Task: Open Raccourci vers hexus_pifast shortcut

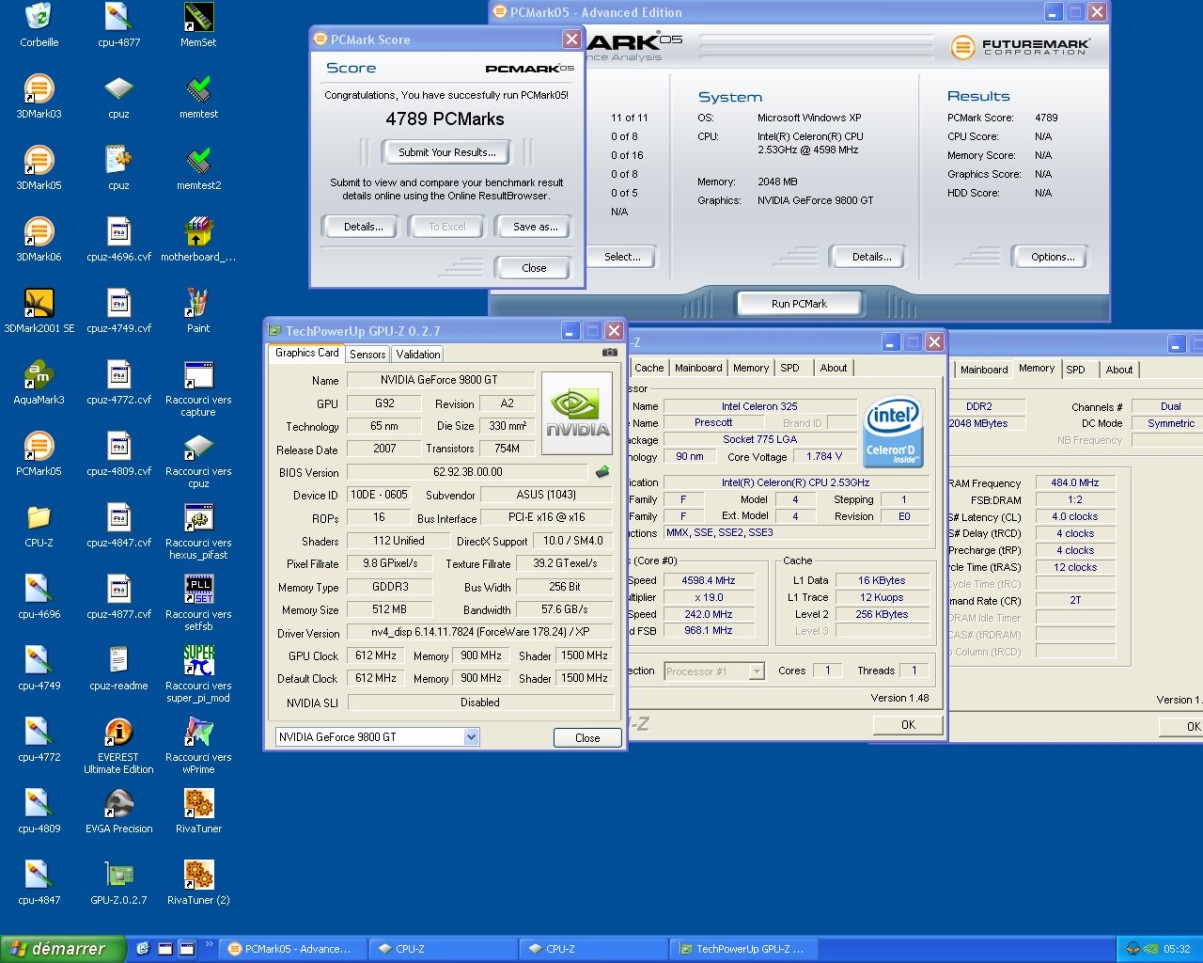Action: coord(198,518)
